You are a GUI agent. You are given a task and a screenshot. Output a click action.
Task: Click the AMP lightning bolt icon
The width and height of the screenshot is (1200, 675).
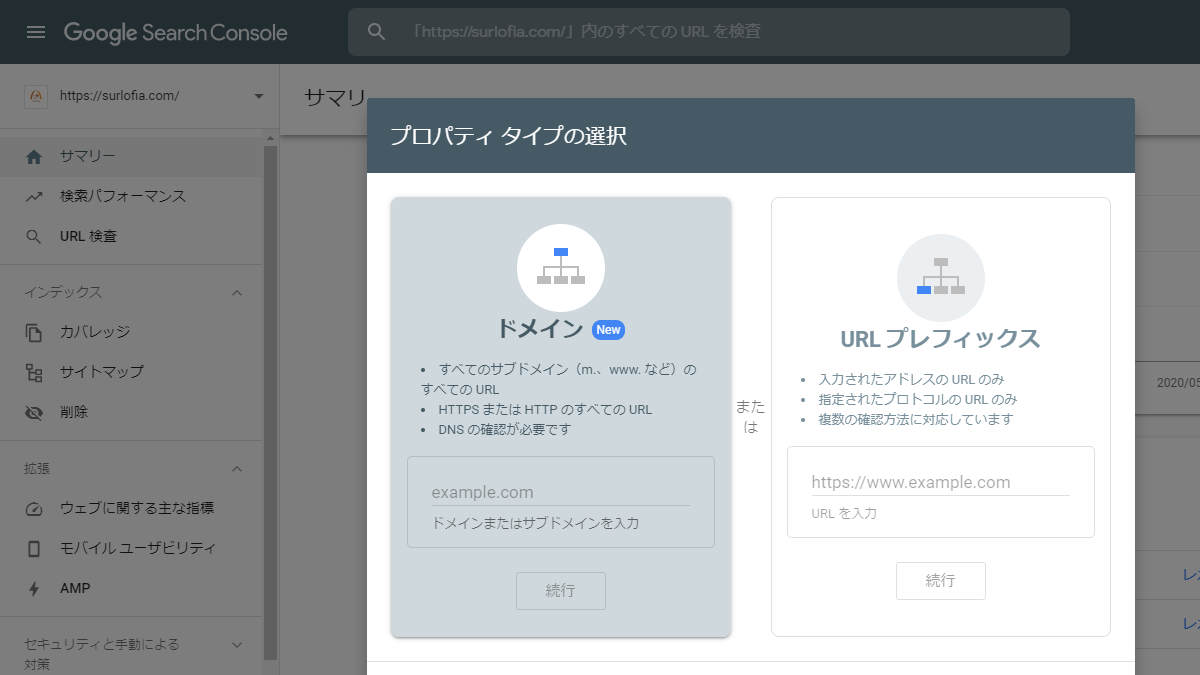coord(34,589)
